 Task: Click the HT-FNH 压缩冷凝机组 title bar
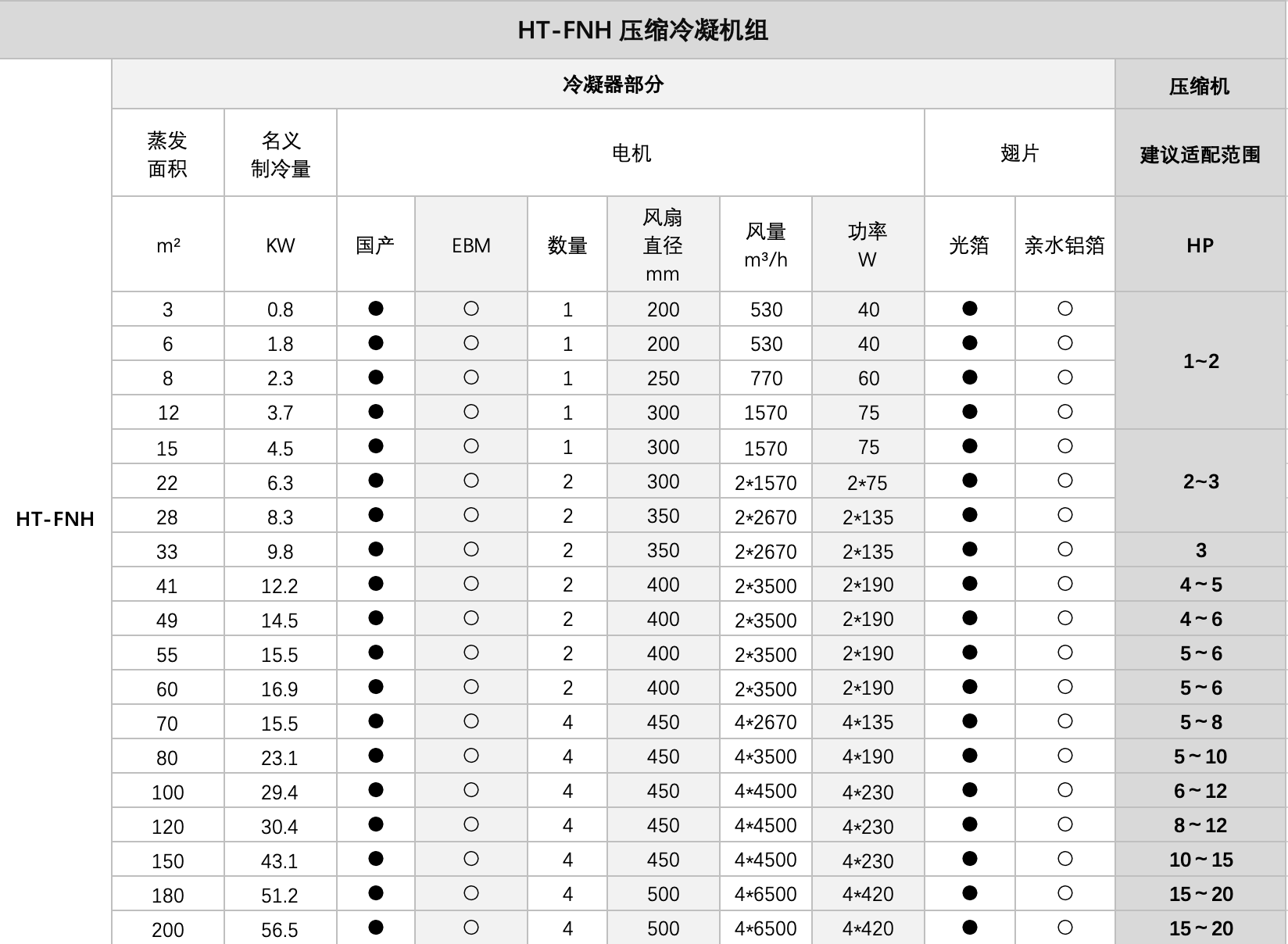pyautogui.click(x=643, y=30)
